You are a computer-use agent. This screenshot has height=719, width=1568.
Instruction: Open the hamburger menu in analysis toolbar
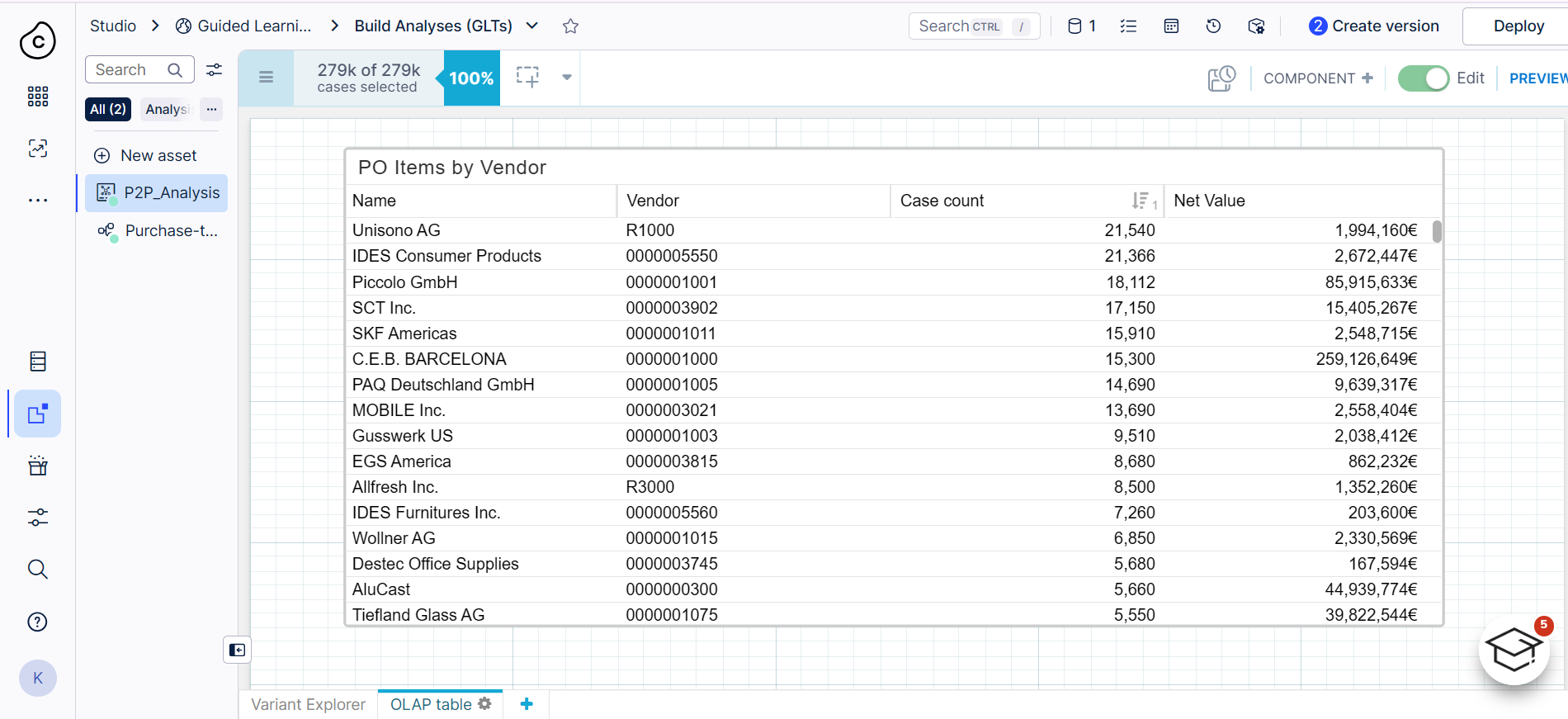pyautogui.click(x=266, y=78)
